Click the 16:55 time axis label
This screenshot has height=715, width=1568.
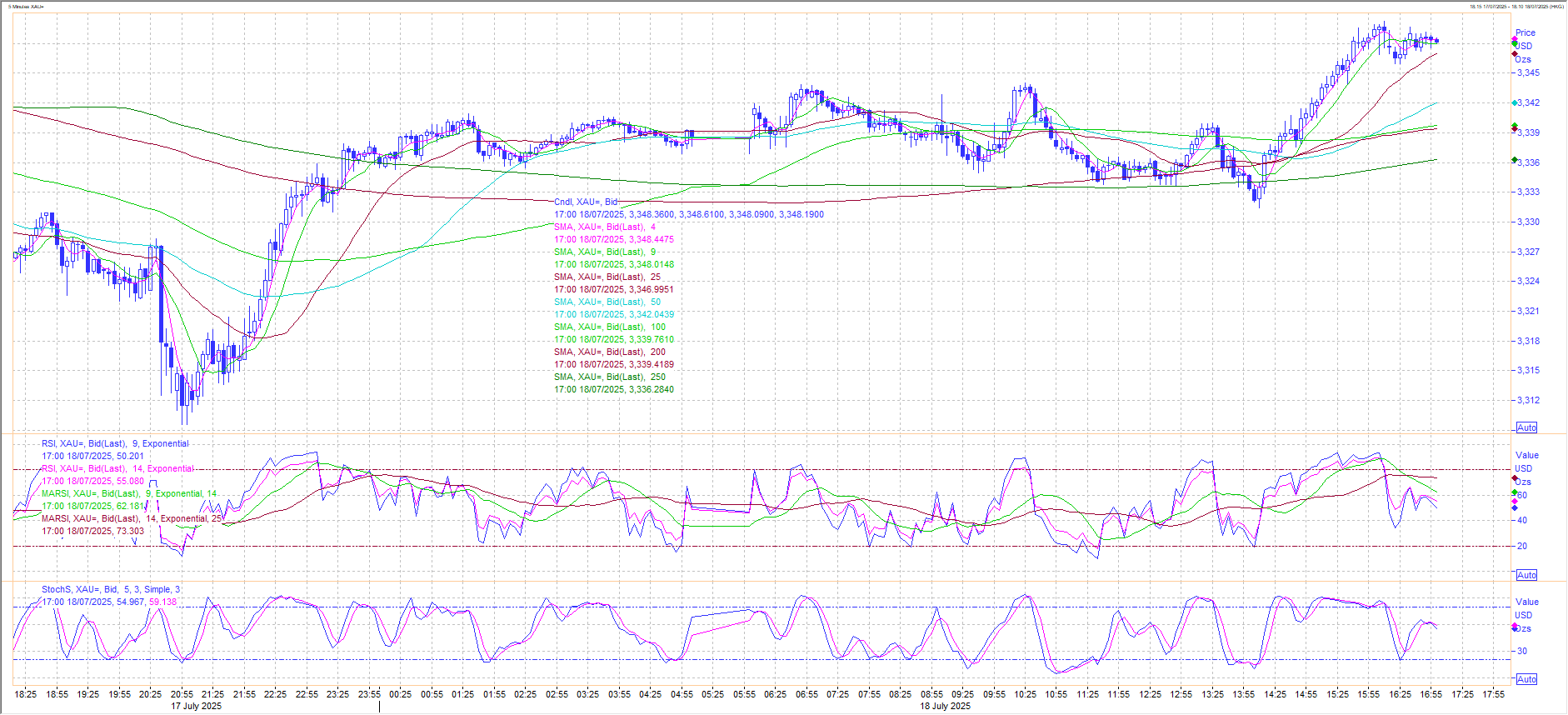pyautogui.click(x=1431, y=693)
